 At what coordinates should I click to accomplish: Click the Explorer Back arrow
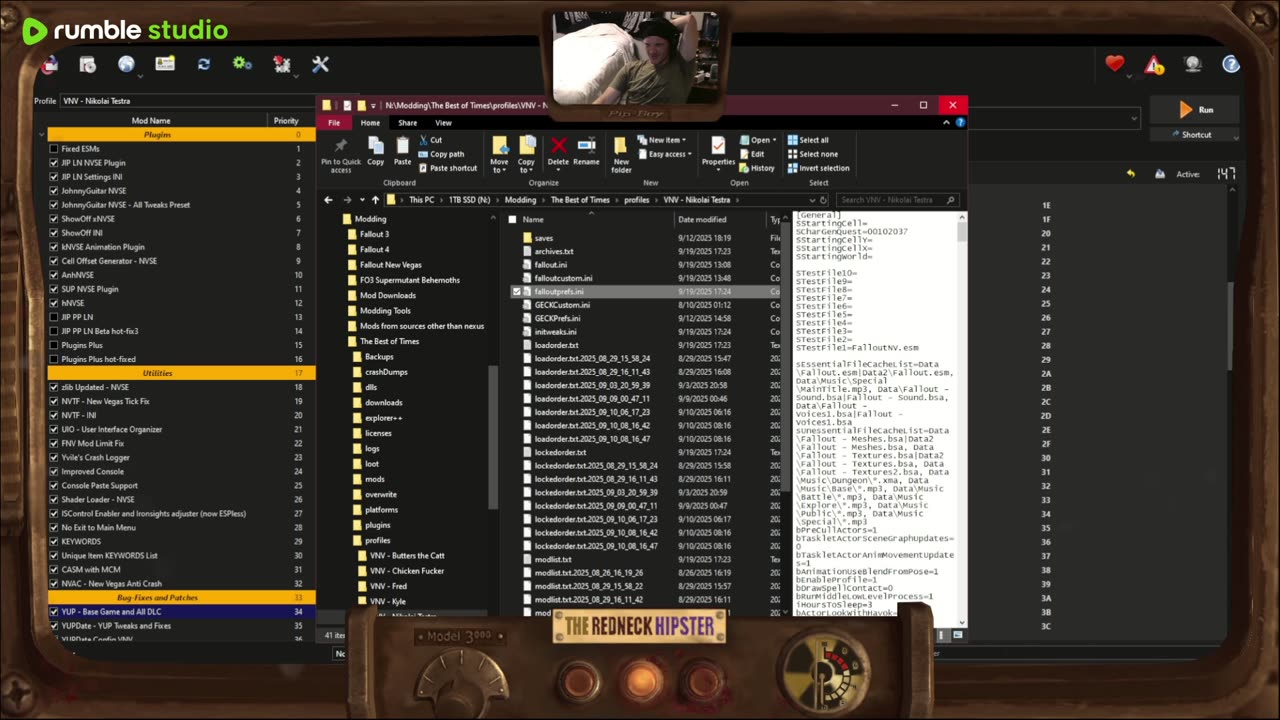pyautogui.click(x=328, y=200)
